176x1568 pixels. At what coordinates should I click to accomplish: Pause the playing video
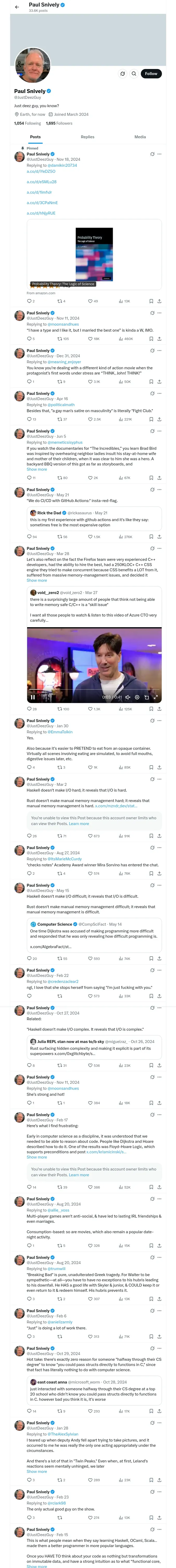(33, 697)
